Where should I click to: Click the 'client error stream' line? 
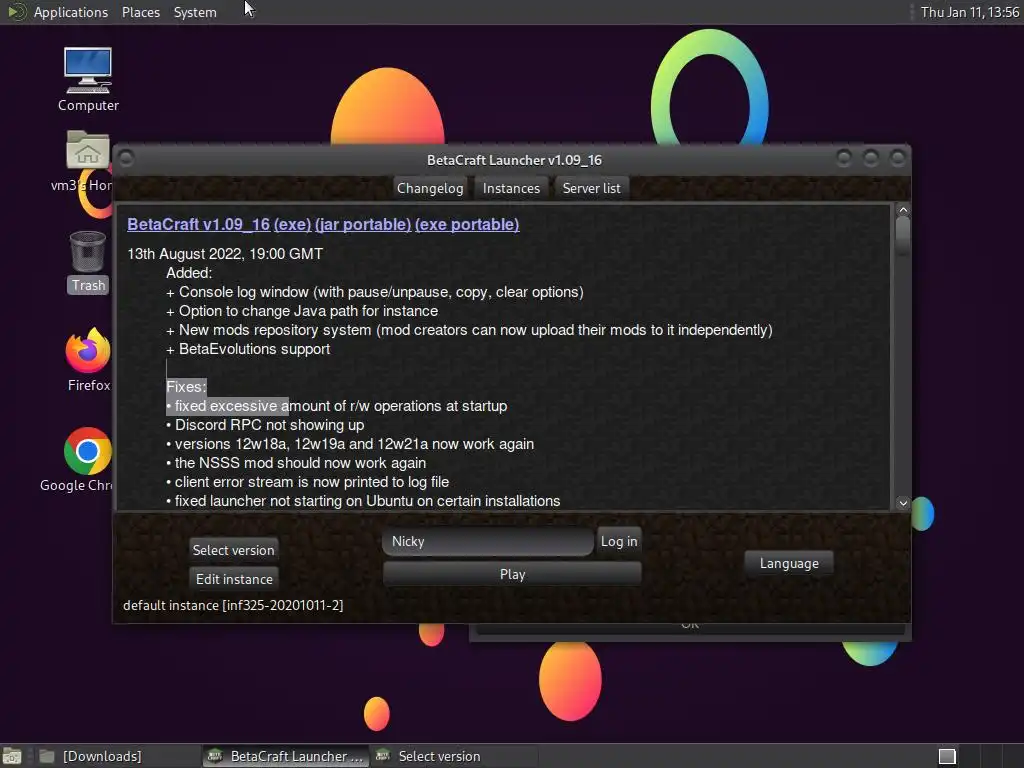click(308, 481)
